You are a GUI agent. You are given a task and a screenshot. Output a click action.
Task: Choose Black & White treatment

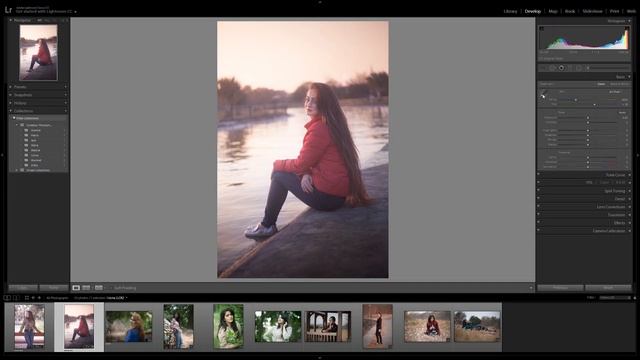619,84
